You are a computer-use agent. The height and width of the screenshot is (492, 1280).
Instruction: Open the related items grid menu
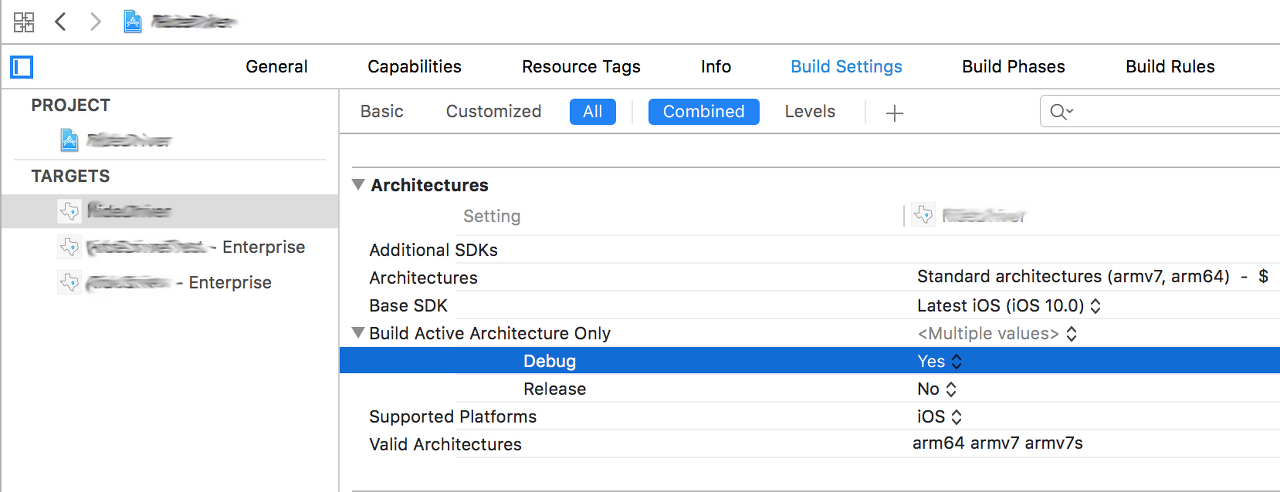click(24, 22)
